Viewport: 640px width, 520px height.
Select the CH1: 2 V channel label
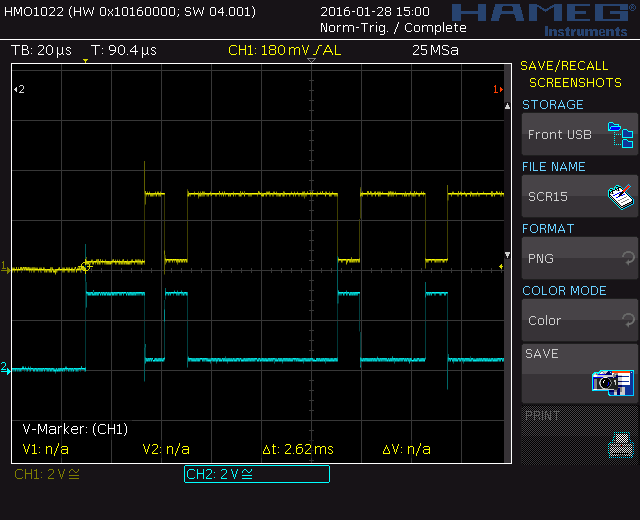[47, 474]
